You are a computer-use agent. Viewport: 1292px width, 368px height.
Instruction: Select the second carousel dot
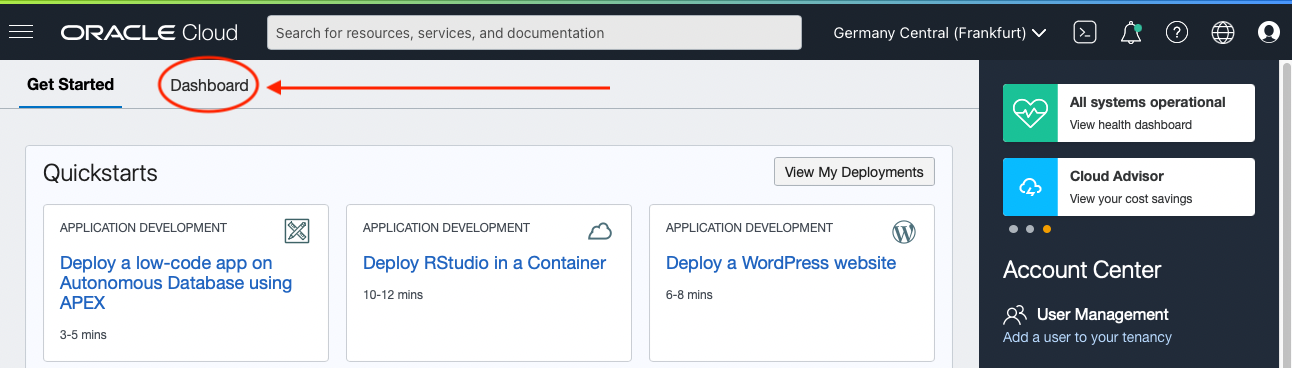pyautogui.click(x=1030, y=229)
